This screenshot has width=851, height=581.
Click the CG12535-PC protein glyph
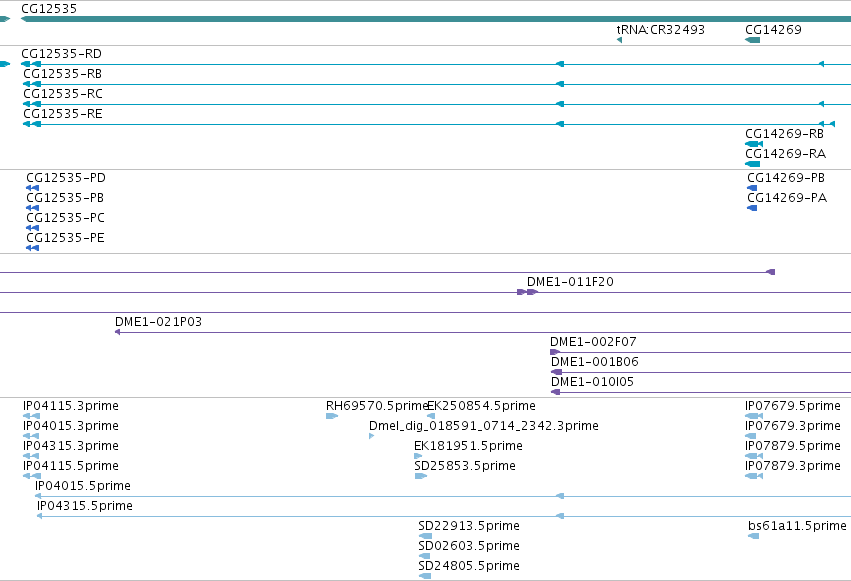pos(33,228)
